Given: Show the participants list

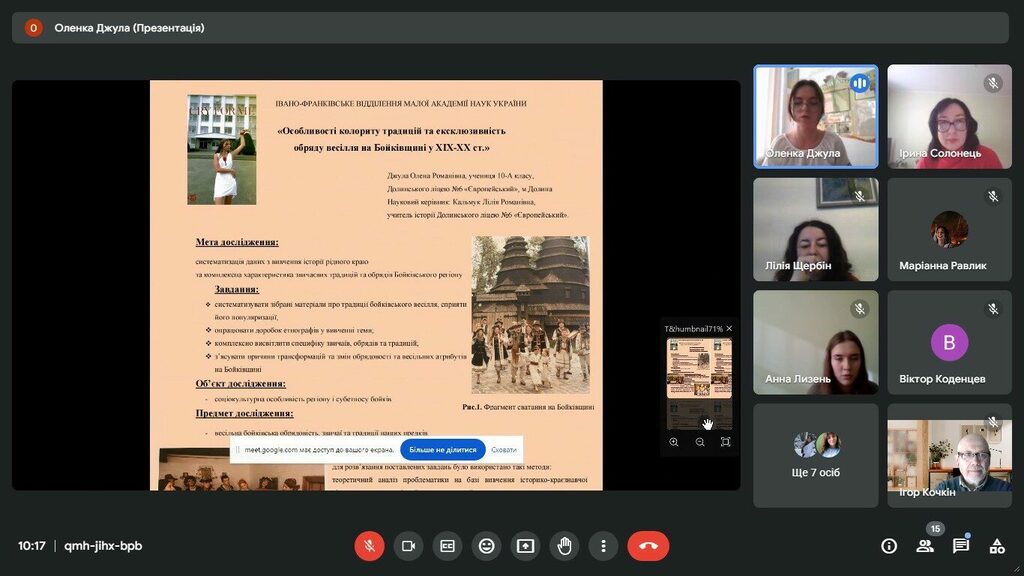Looking at the screenshot, I should [925, 545].
